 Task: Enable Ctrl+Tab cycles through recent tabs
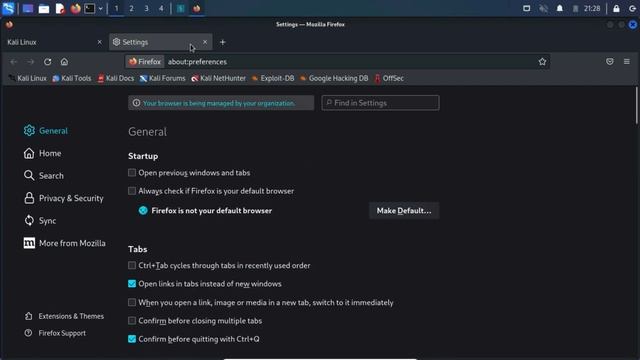(x=132, y=265)
